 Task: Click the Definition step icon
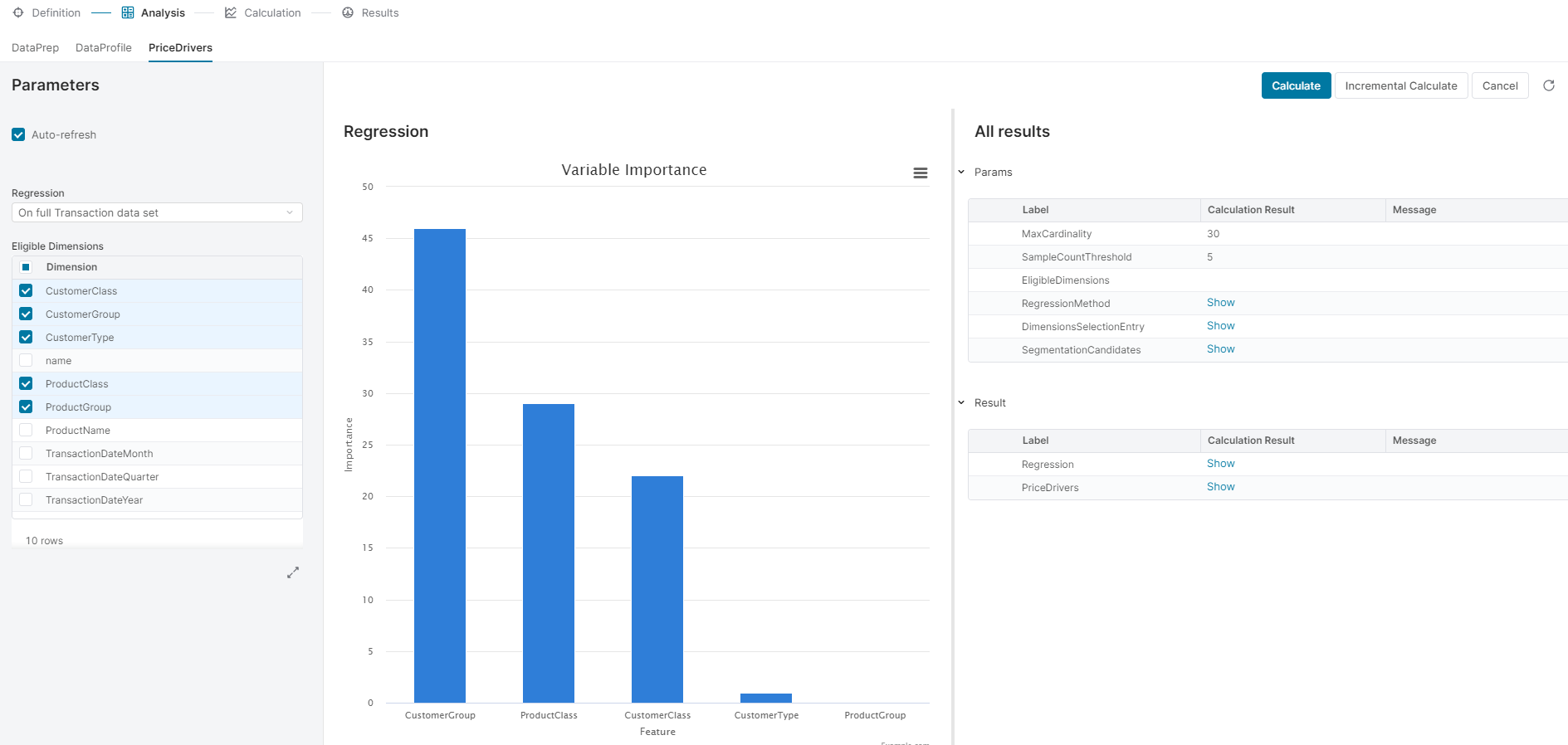18,12
